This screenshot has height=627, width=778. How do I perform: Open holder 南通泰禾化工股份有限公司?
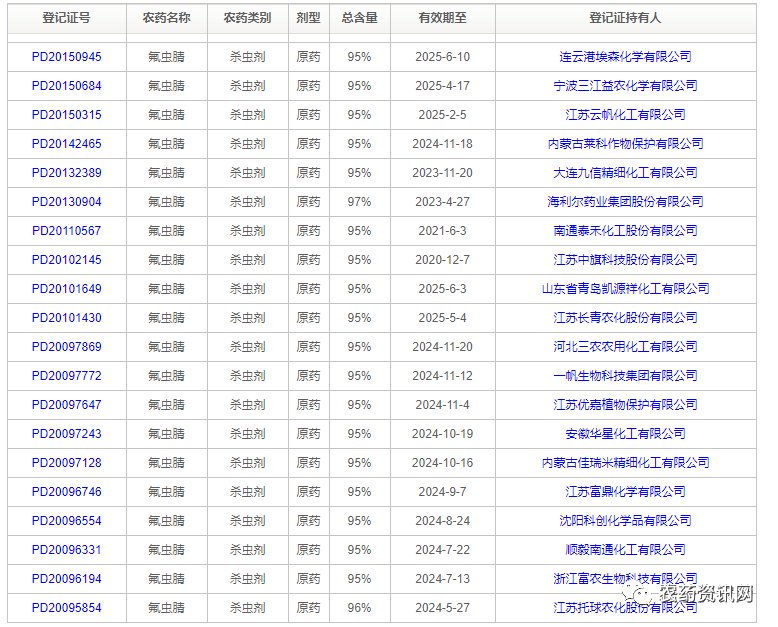click(625, 231)
